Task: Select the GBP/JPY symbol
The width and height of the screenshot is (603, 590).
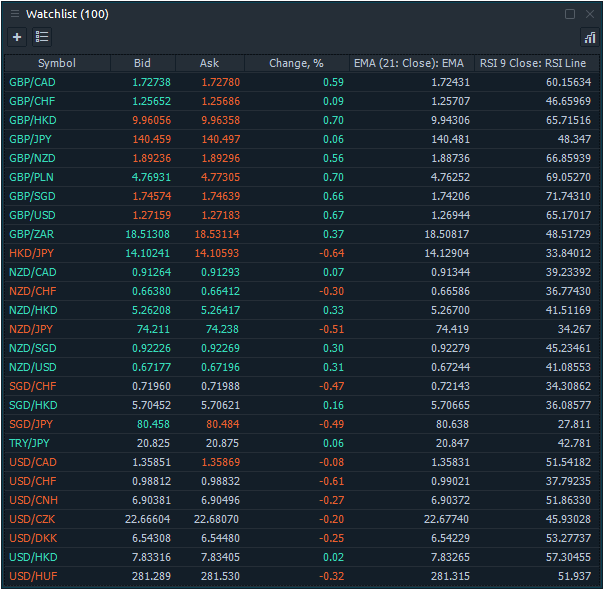Action: pos(31,139)
